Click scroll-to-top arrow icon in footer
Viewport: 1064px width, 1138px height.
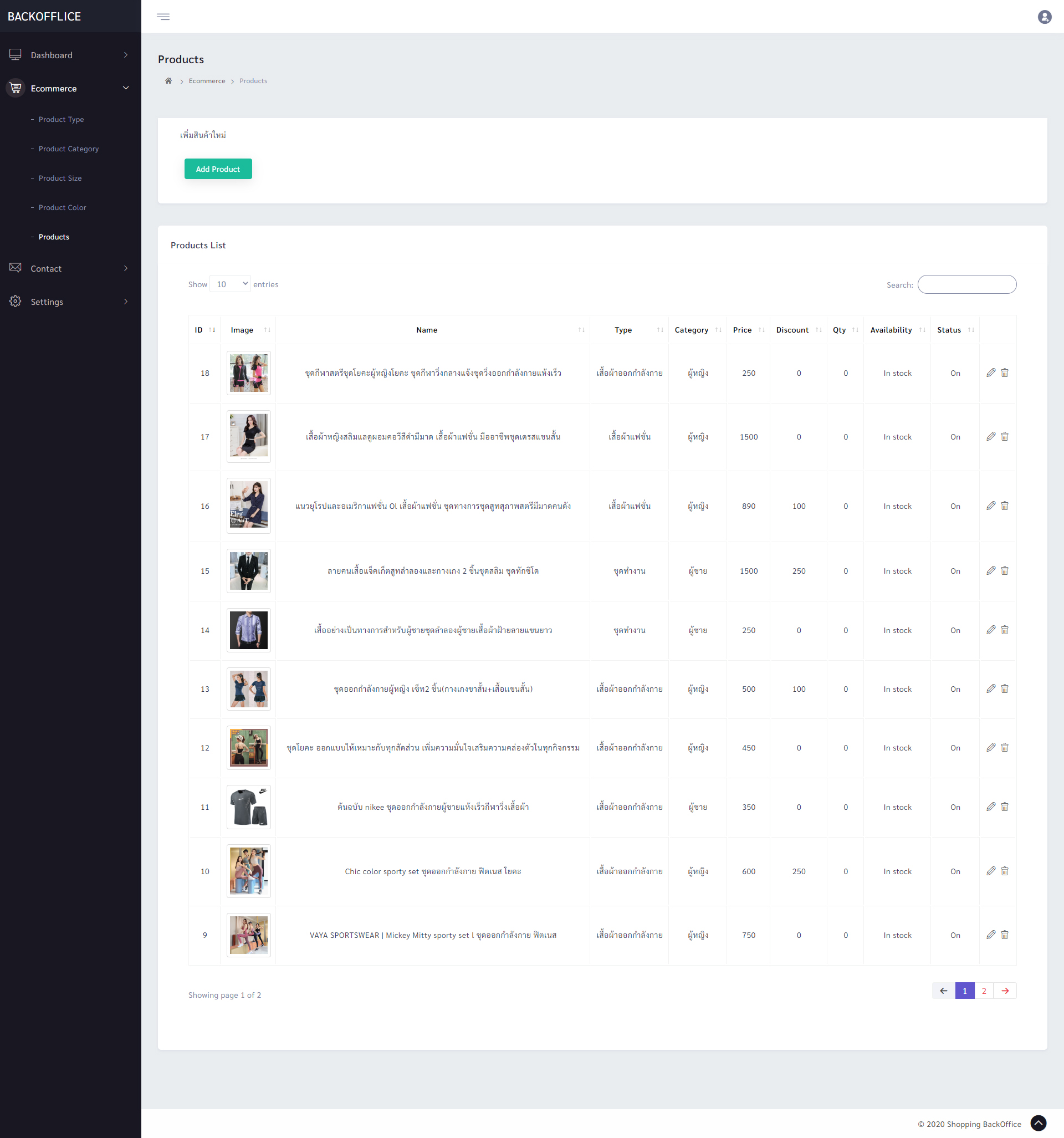(1039, 1123)
